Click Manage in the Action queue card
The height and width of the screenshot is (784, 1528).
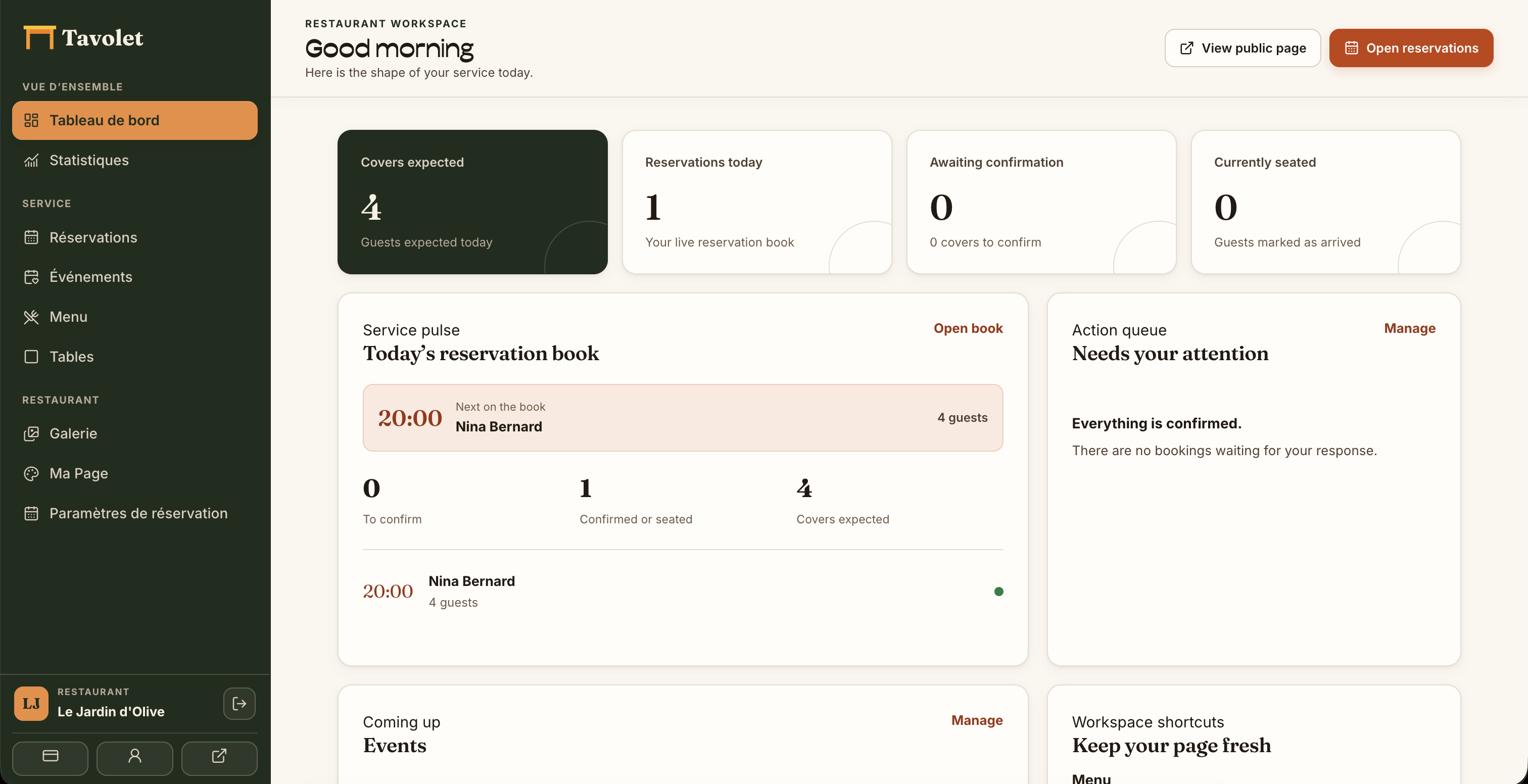point(1409,328)
